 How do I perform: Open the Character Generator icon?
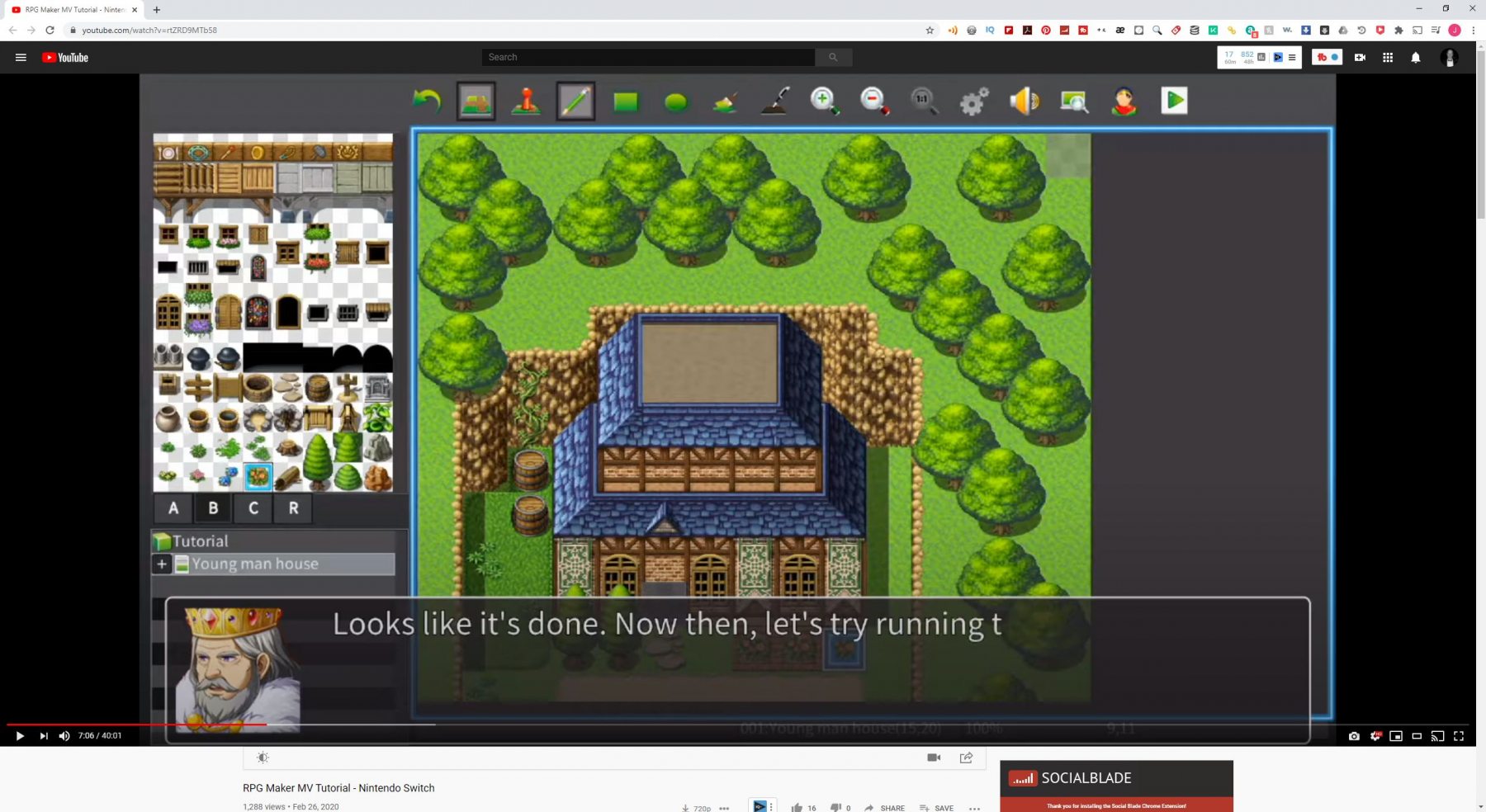point(1124,101)
